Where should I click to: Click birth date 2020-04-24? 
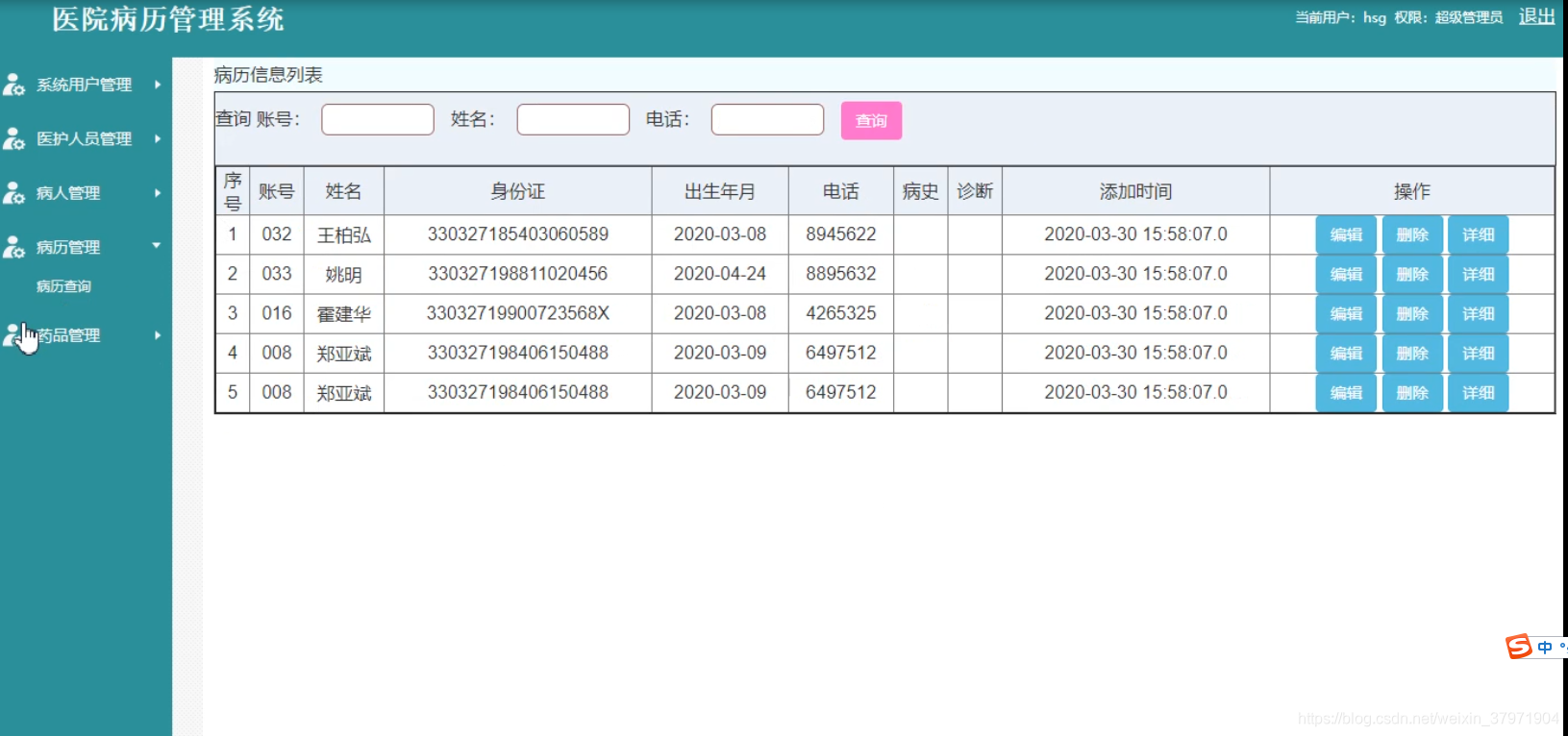click(x=720, y=273)
